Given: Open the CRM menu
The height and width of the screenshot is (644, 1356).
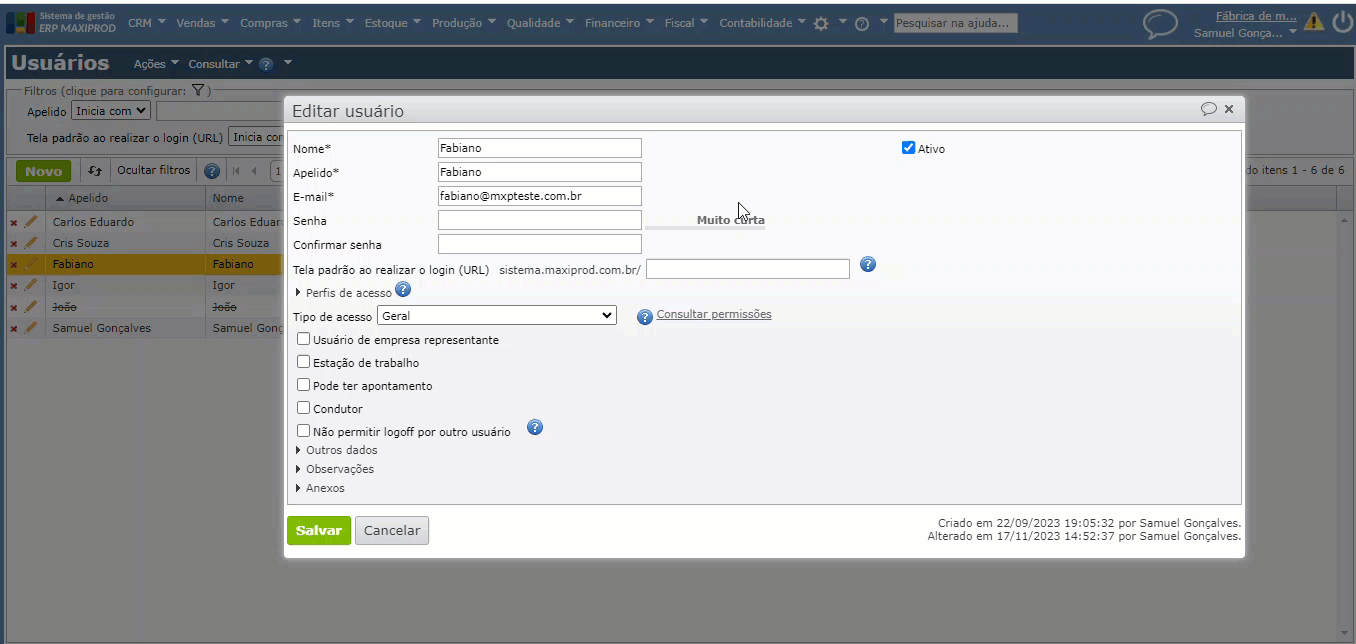Looking at the screenshot, I should point(146,23).
